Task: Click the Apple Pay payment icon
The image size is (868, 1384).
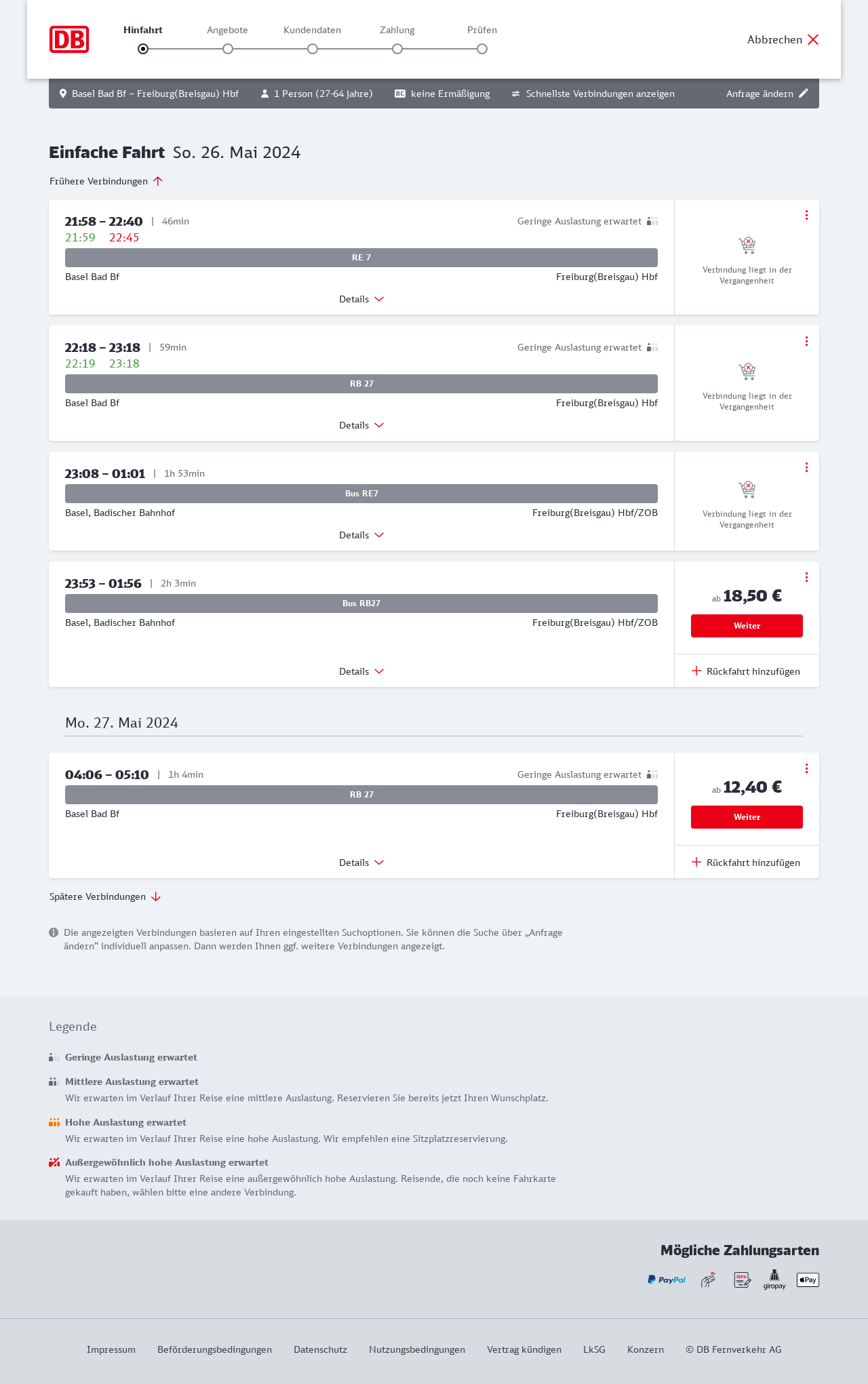Action: [x=808, y=1280]
